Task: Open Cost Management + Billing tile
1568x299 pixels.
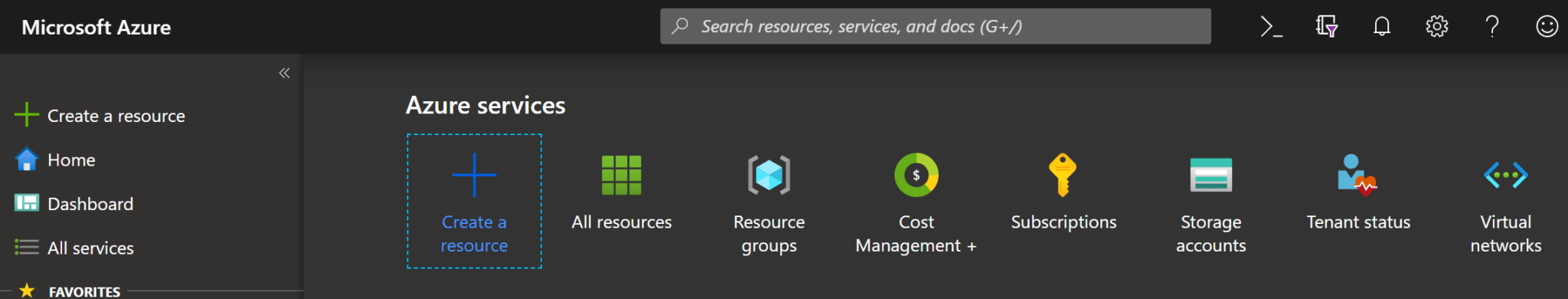Action: tap(916, 202)
